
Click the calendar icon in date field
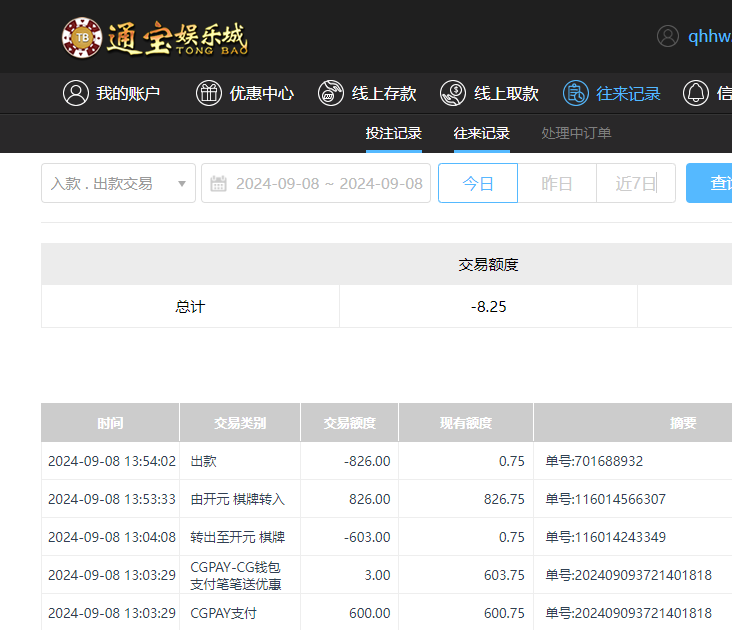(x=218, y=184)
